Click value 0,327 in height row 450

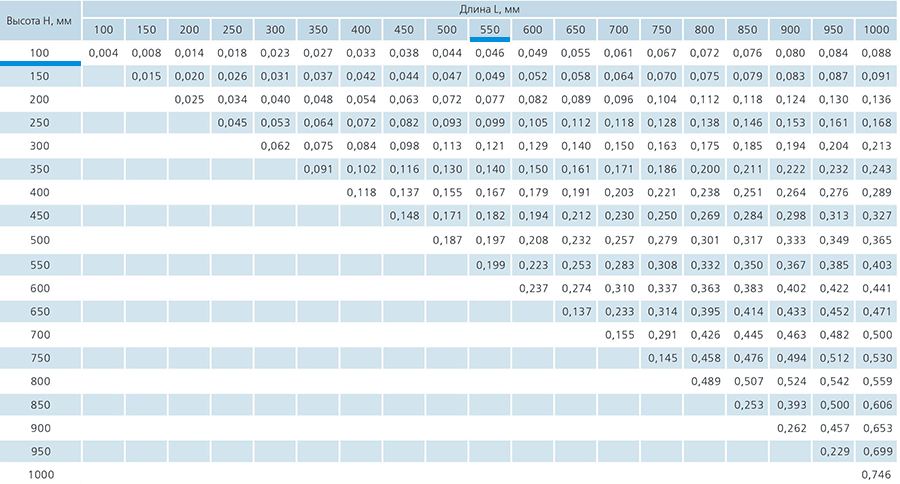876,216
